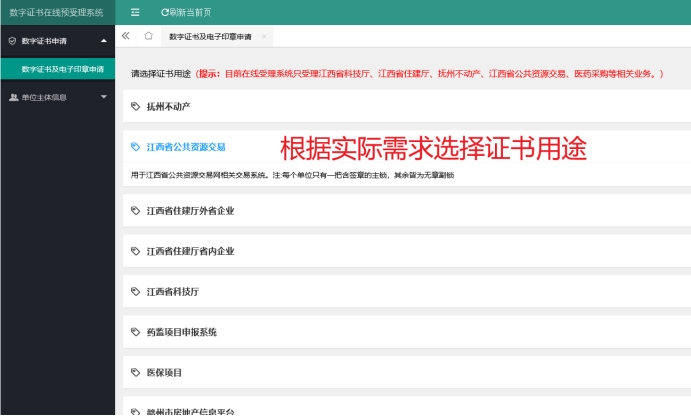This screenshot has width=691, height=416.
Task: Click the tag icon next to 江西省住建厅省内企业
Action: 135,251
